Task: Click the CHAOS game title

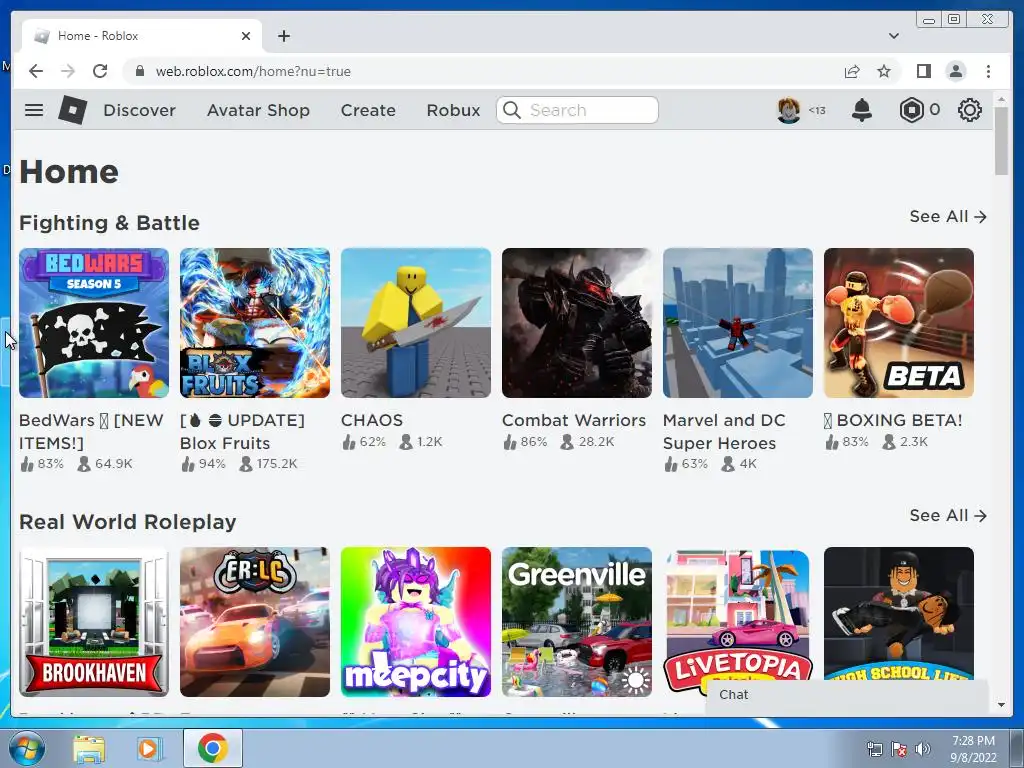Action: coord(372,420)
